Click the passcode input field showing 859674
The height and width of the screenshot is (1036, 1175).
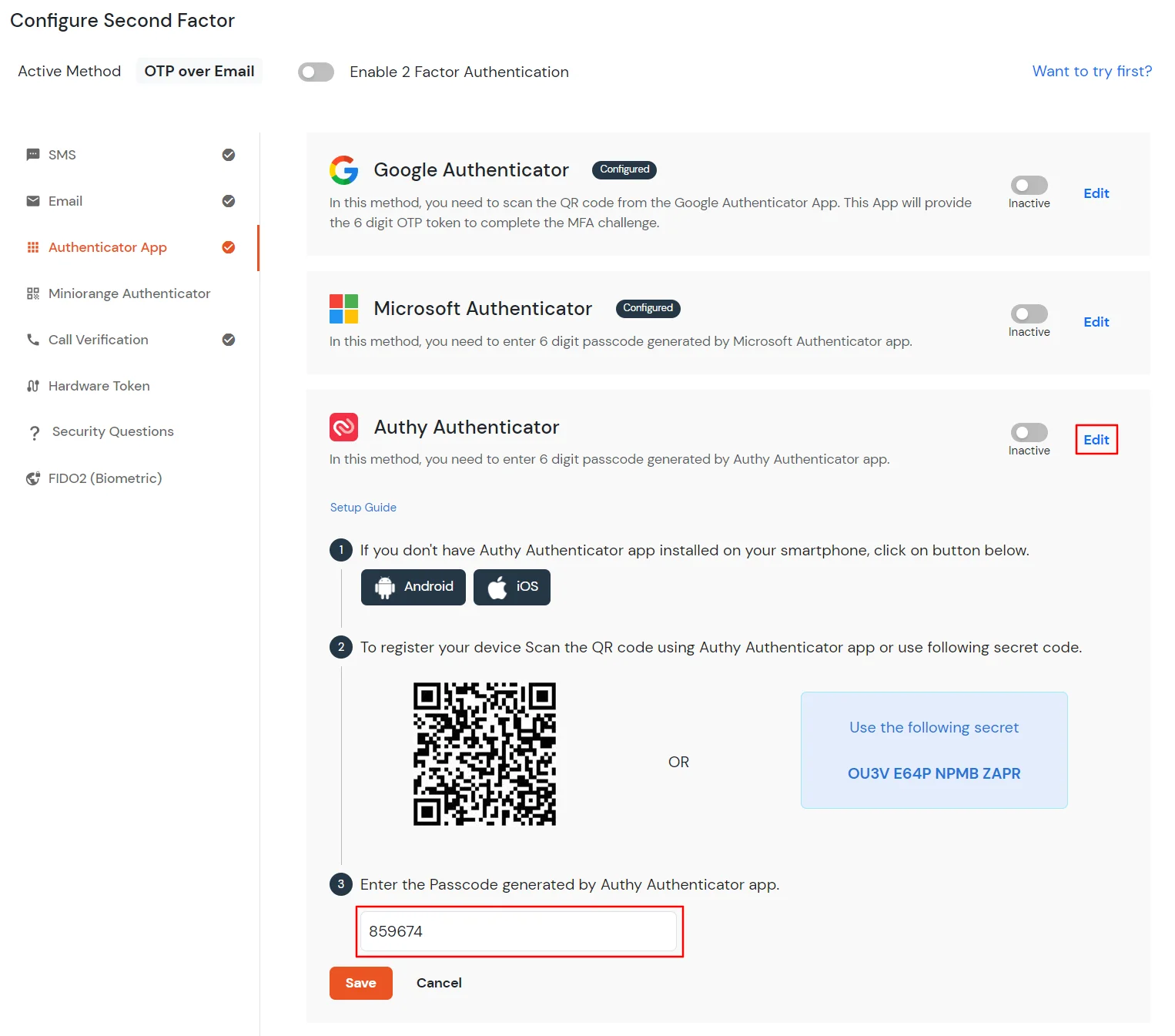[x=519, y=931]
